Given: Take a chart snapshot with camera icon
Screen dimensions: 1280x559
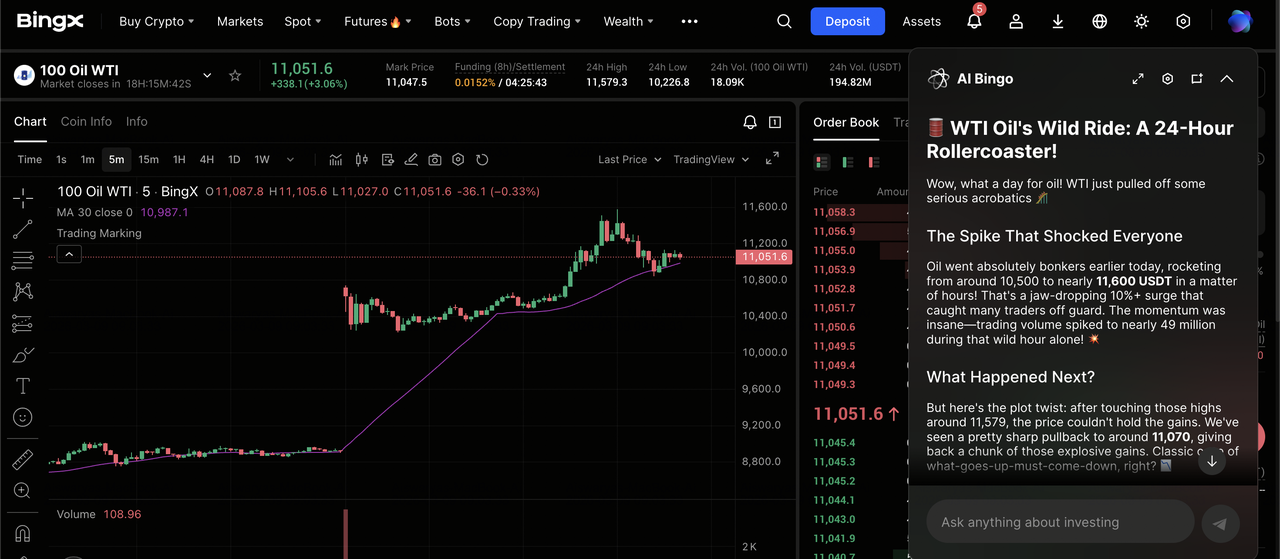Looking at the screenshot, I should pyautogui.click(x=435, y=160).
